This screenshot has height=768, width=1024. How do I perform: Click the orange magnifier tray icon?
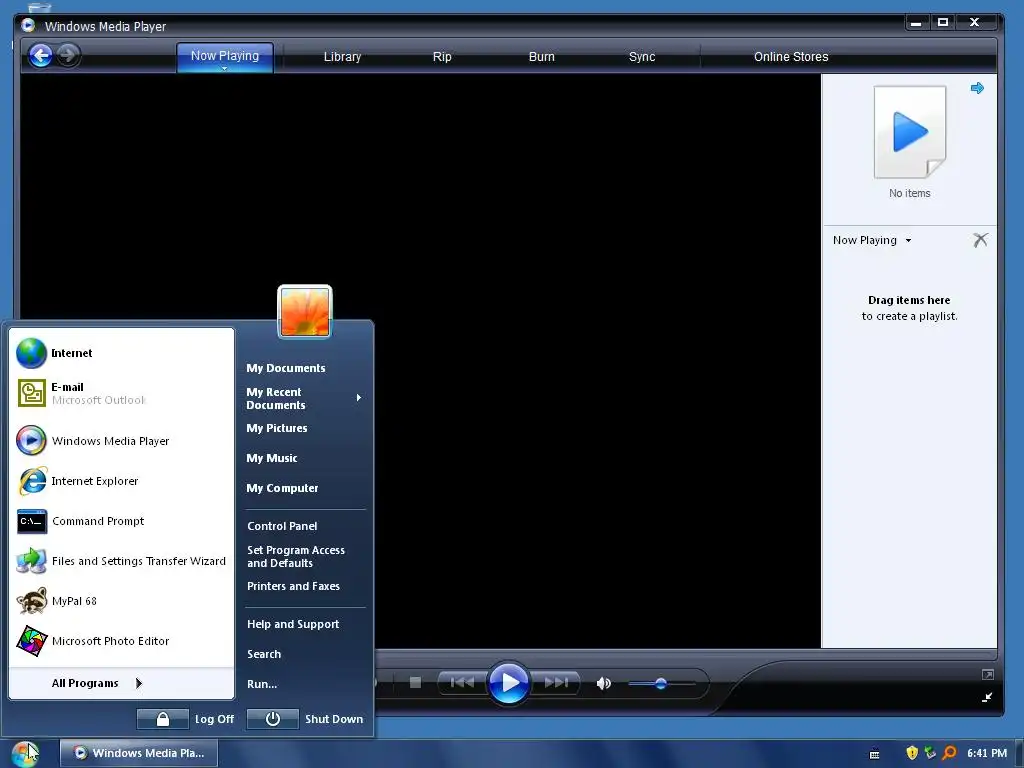coord(949,753)
